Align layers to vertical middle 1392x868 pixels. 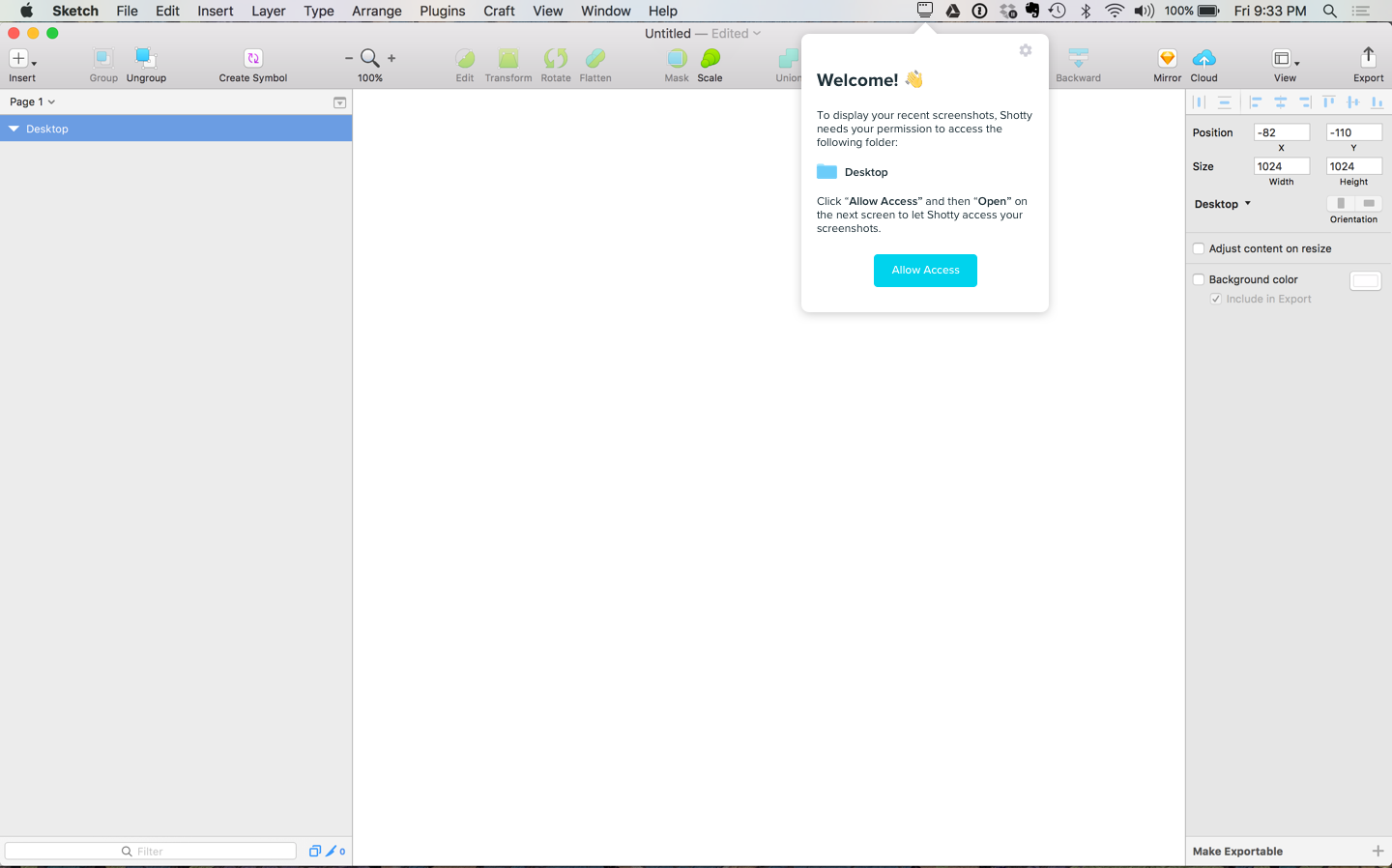point(1353,101)
